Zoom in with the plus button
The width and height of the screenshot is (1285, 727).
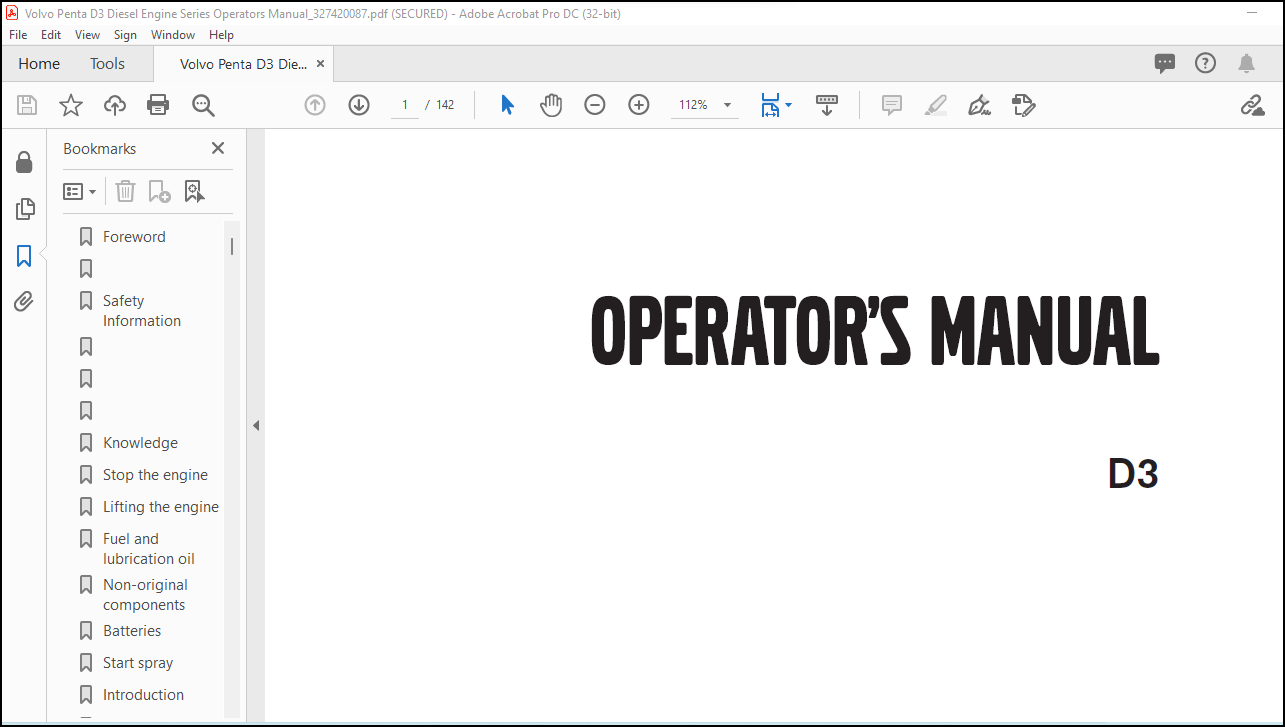[639, 105]
